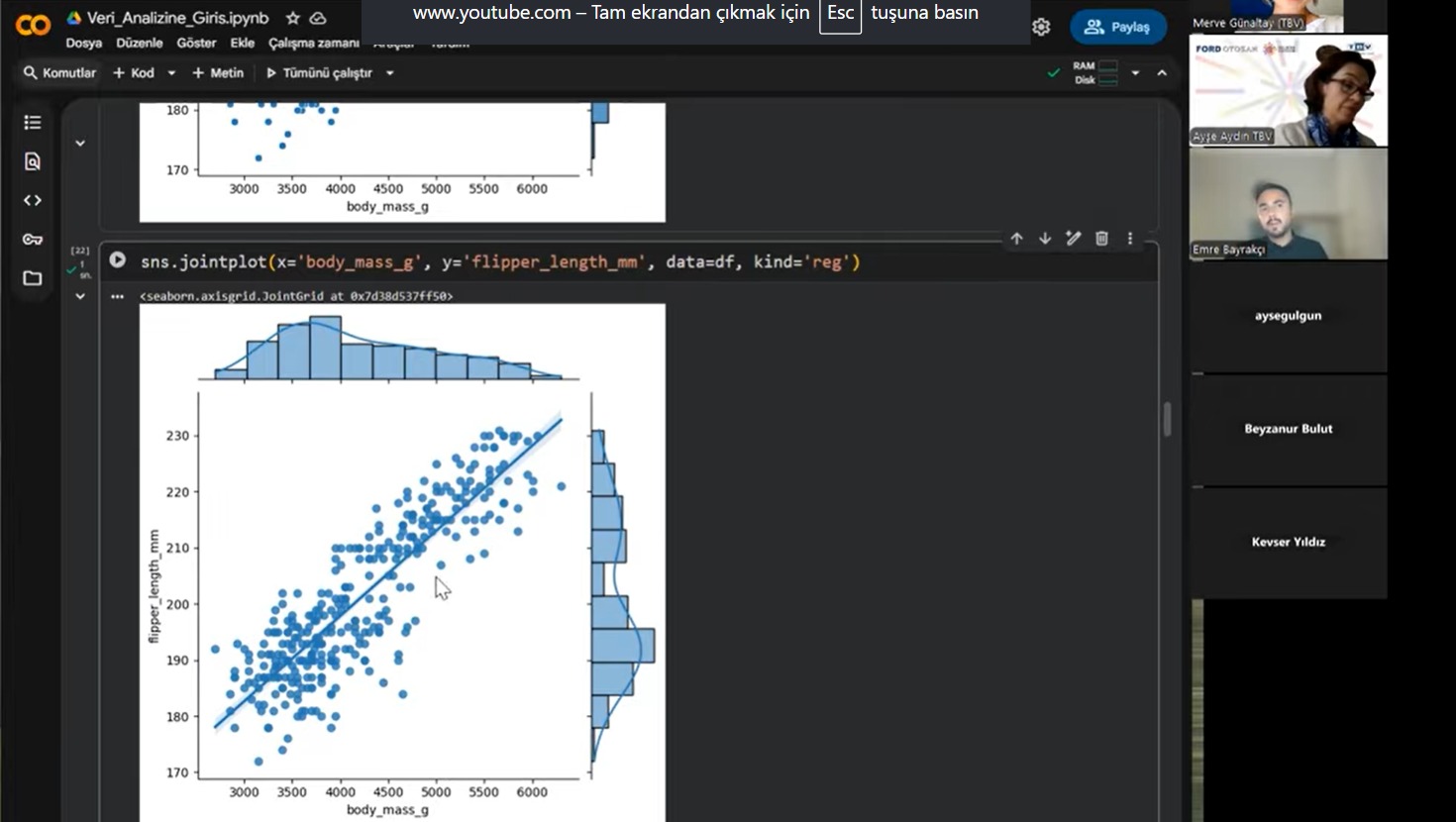The height and width of the screenshot is (822, 1456).
Task: Open the Tümünü çalıştır dropdown arrow
Action: click(x=390, y=73)
